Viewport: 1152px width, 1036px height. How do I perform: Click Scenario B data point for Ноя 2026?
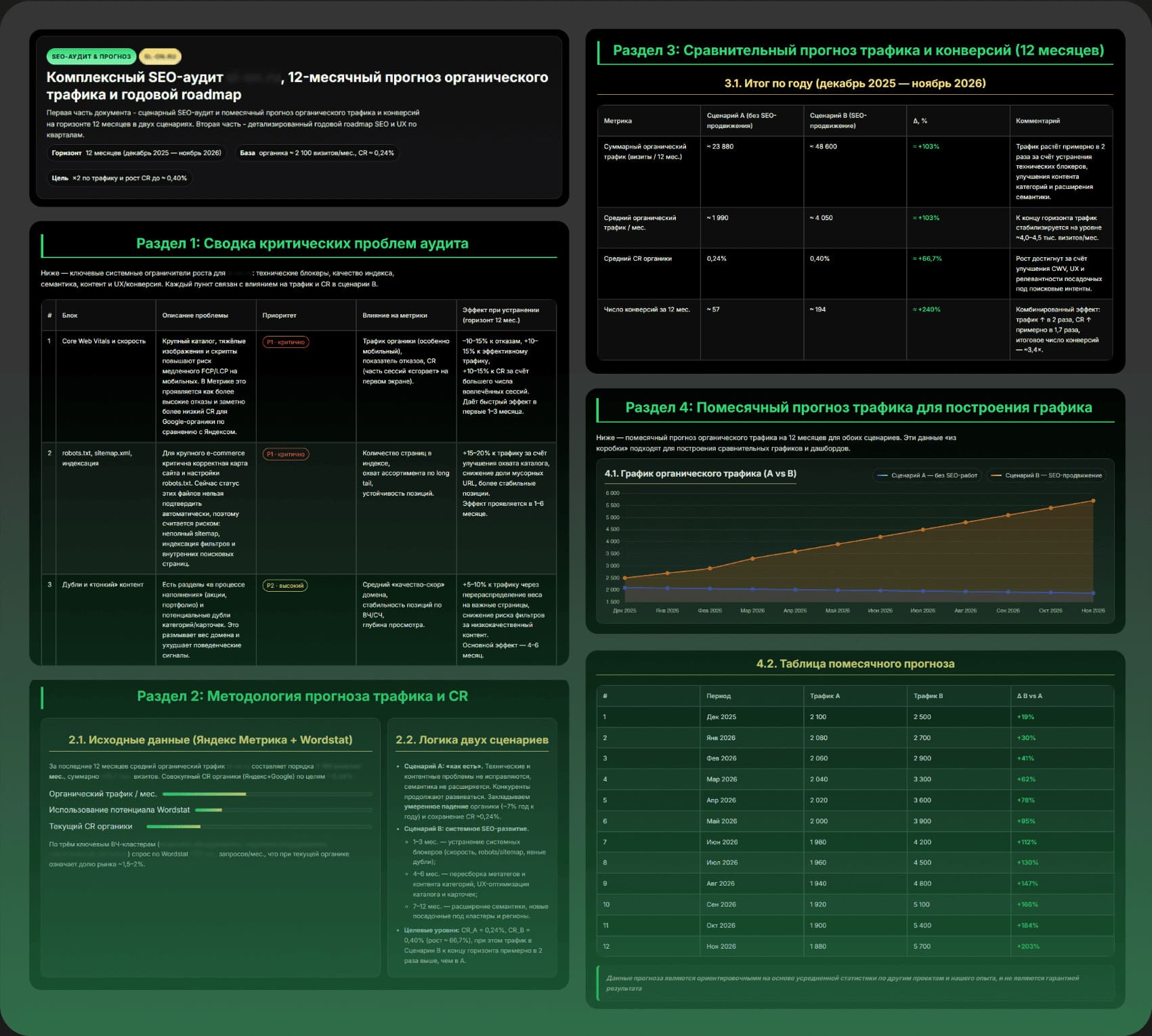click(x=1093, y=501)
